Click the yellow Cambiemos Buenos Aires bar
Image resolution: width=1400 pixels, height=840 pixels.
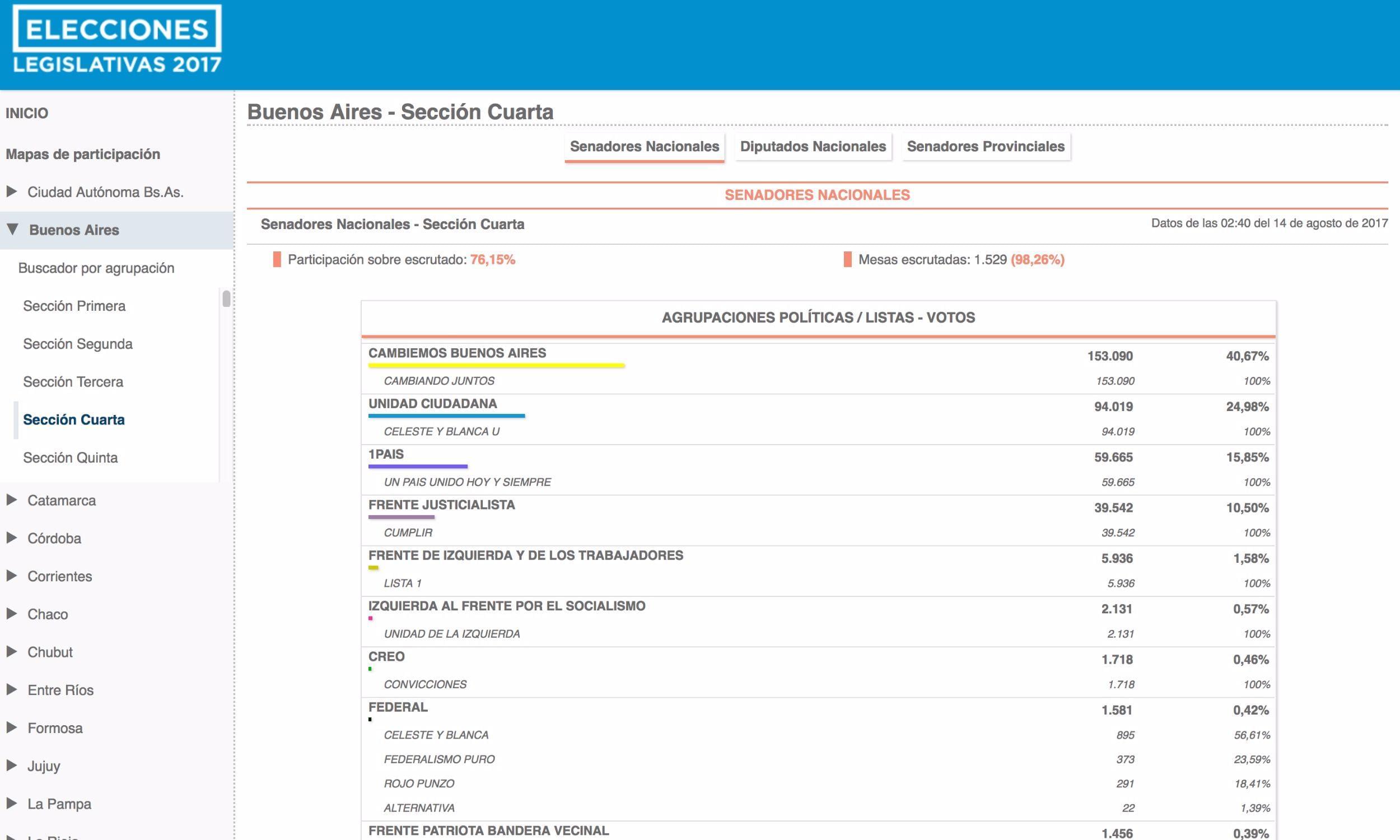click(496, 366)
